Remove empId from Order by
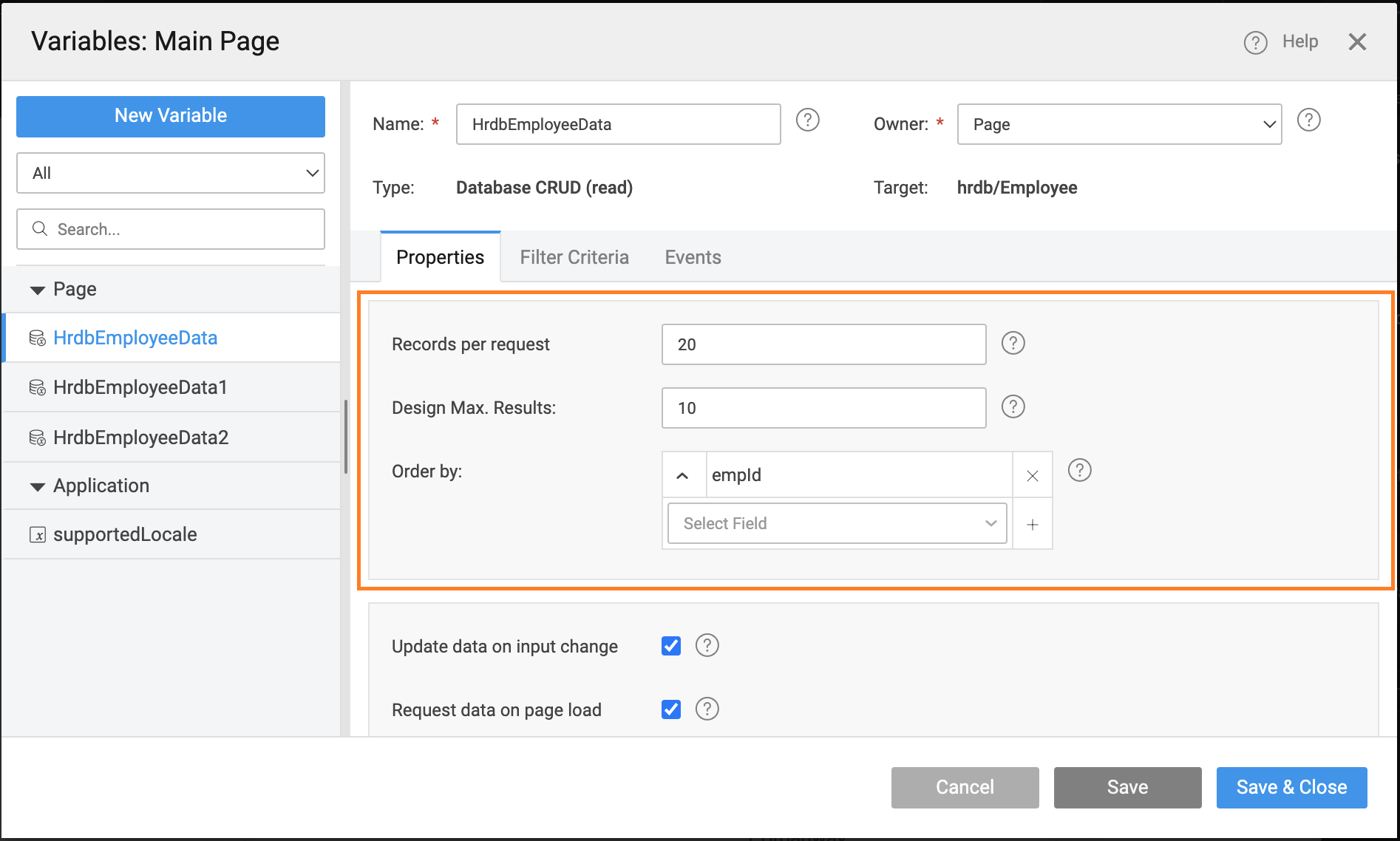Image resolution: width=1400 pixels, height=841 pixels. click(1032, 474)
